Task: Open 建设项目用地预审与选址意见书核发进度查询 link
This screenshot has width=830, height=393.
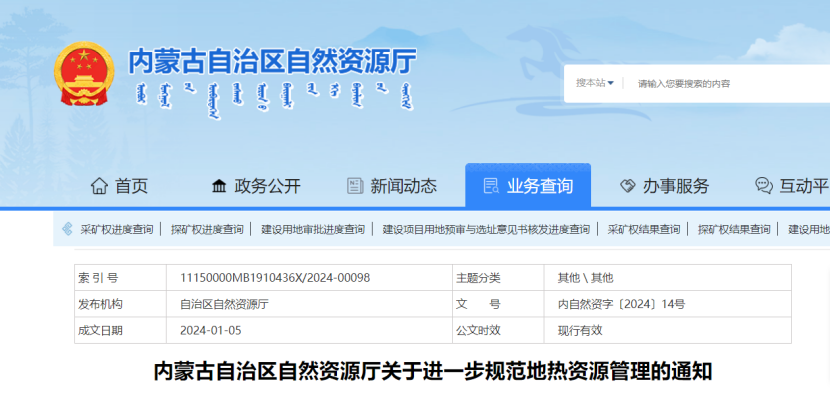Action: [486, 229]
